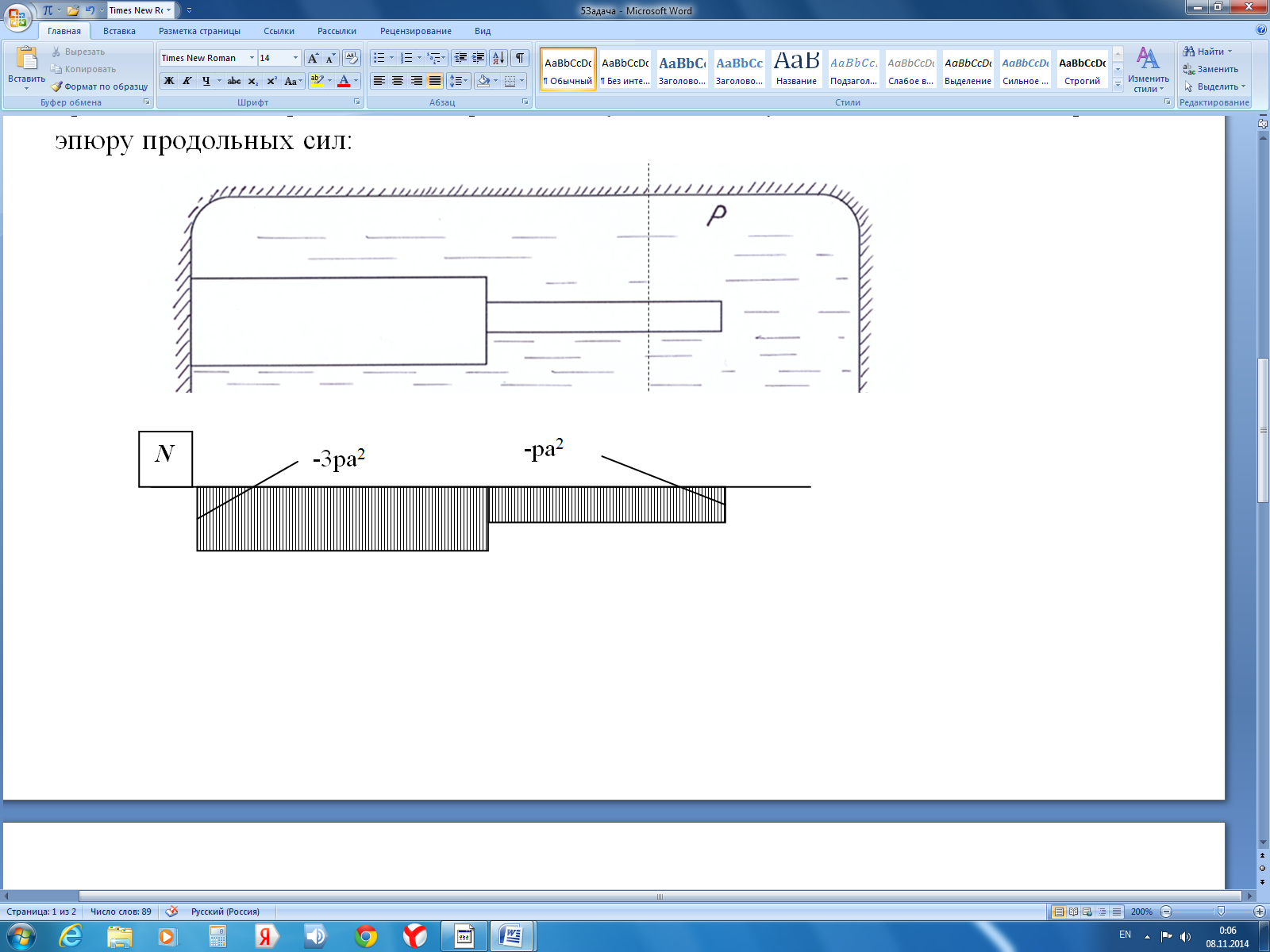Open the Change Case (Aa) dropdown
Viewport: 1270px width, 952px height.
click(293, 81)
